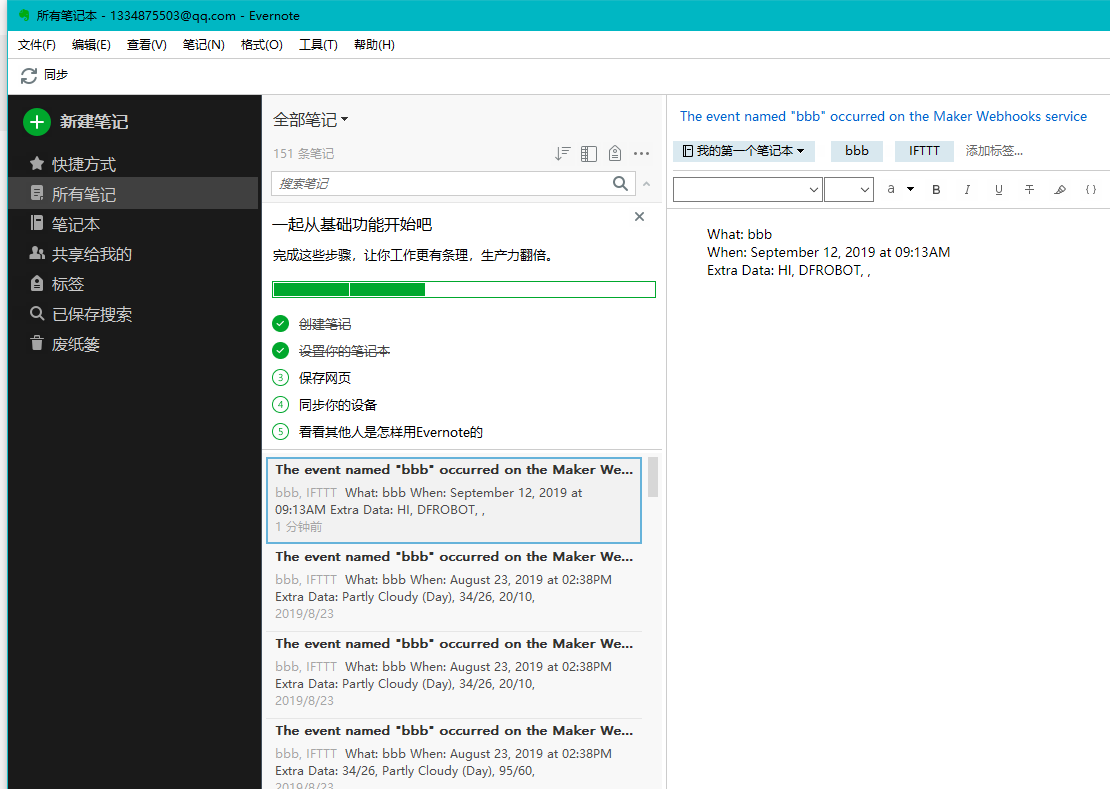Toggle underline formatting
Screen dimensions: 1110x789
click(x=998, y=189)
